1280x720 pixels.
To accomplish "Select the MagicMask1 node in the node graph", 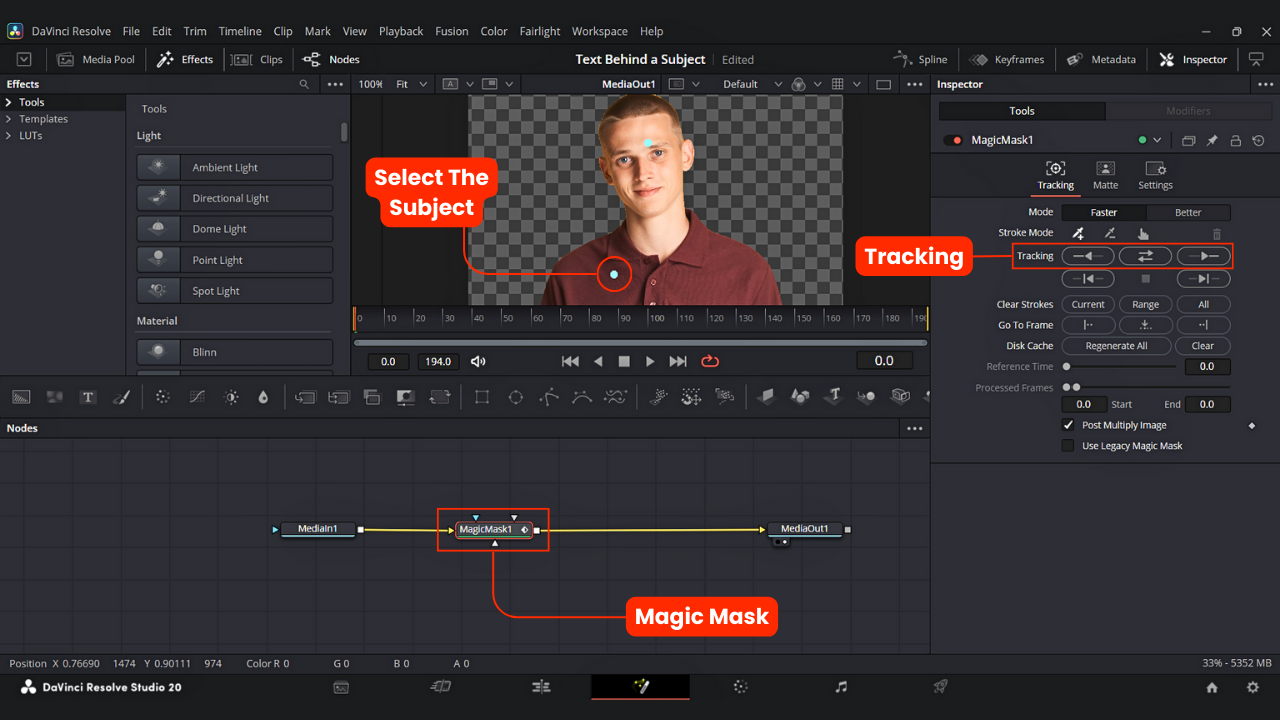I will [x=490, y=529].
